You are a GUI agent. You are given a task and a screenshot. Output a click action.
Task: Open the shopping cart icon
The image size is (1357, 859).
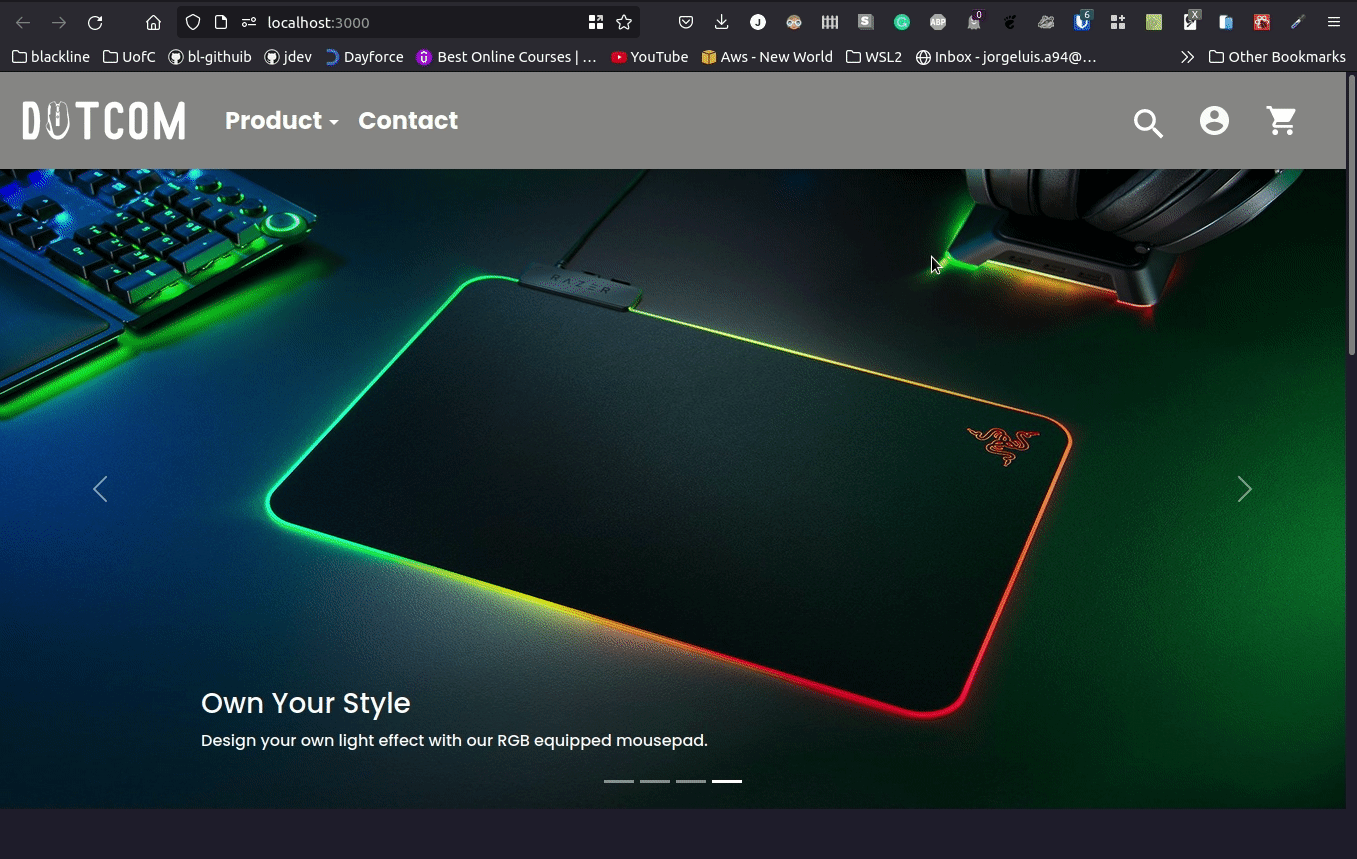(x=1281, y=121)
